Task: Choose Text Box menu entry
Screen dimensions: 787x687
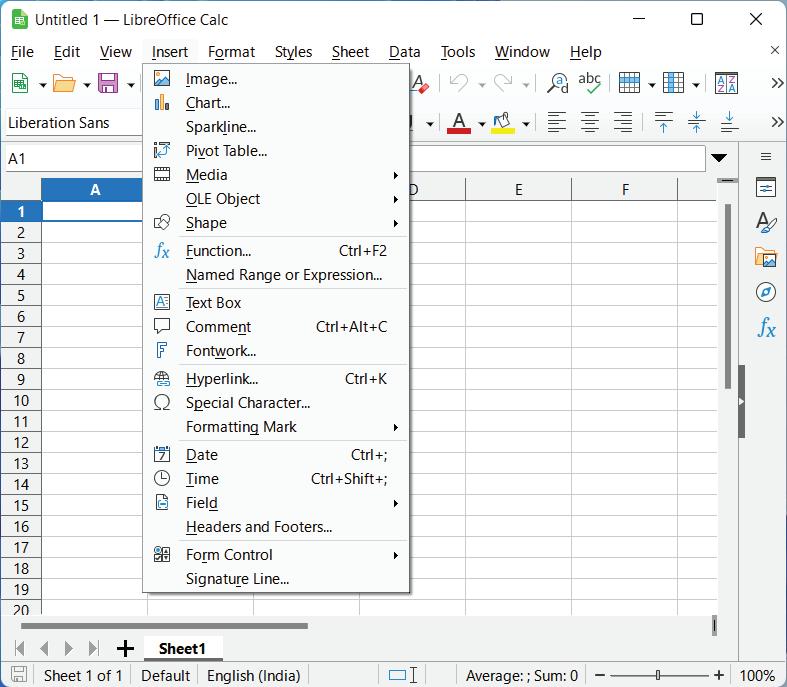Action: pos(276,303)
